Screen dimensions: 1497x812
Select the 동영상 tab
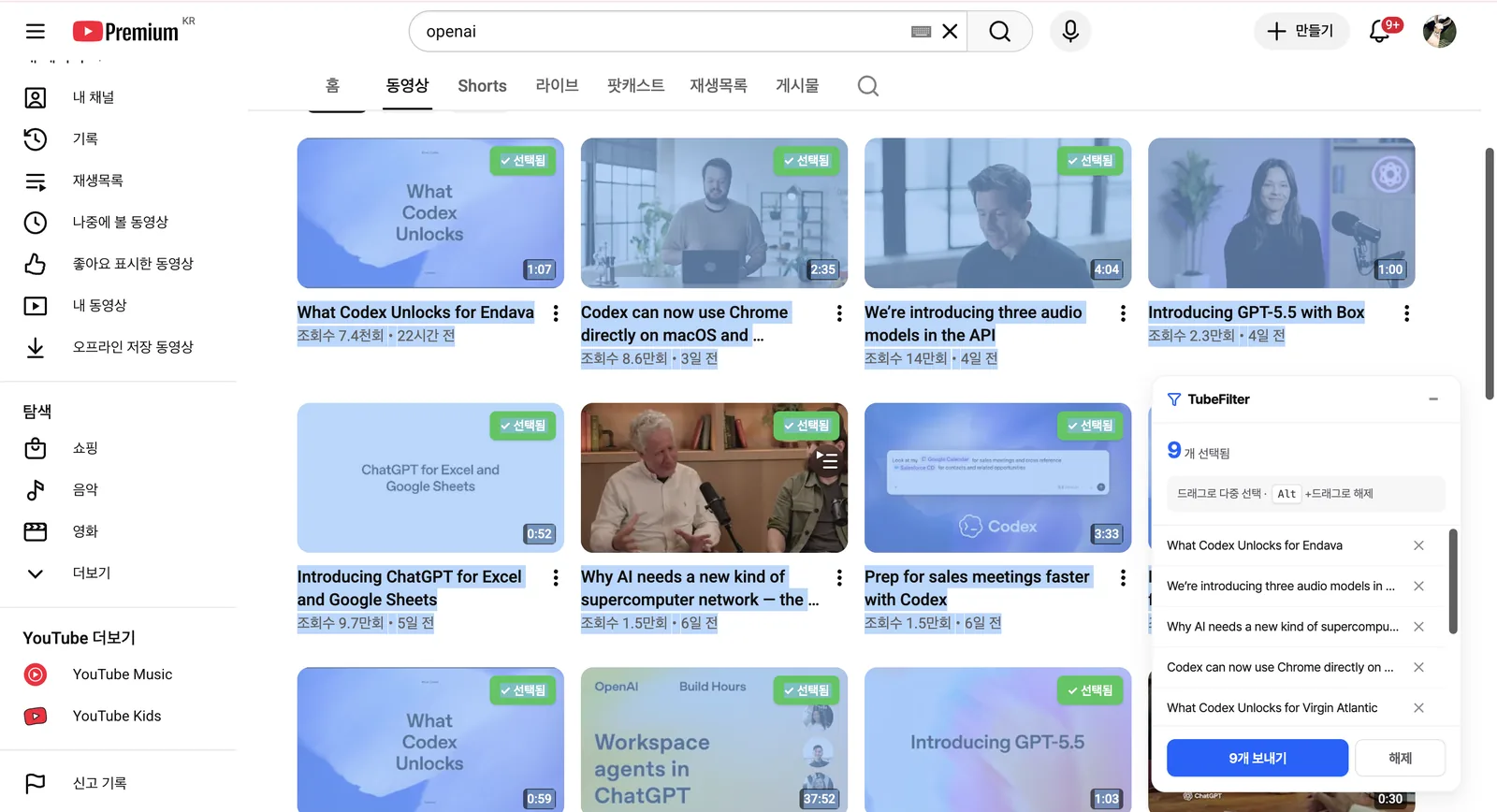click(x=407, y=85)
